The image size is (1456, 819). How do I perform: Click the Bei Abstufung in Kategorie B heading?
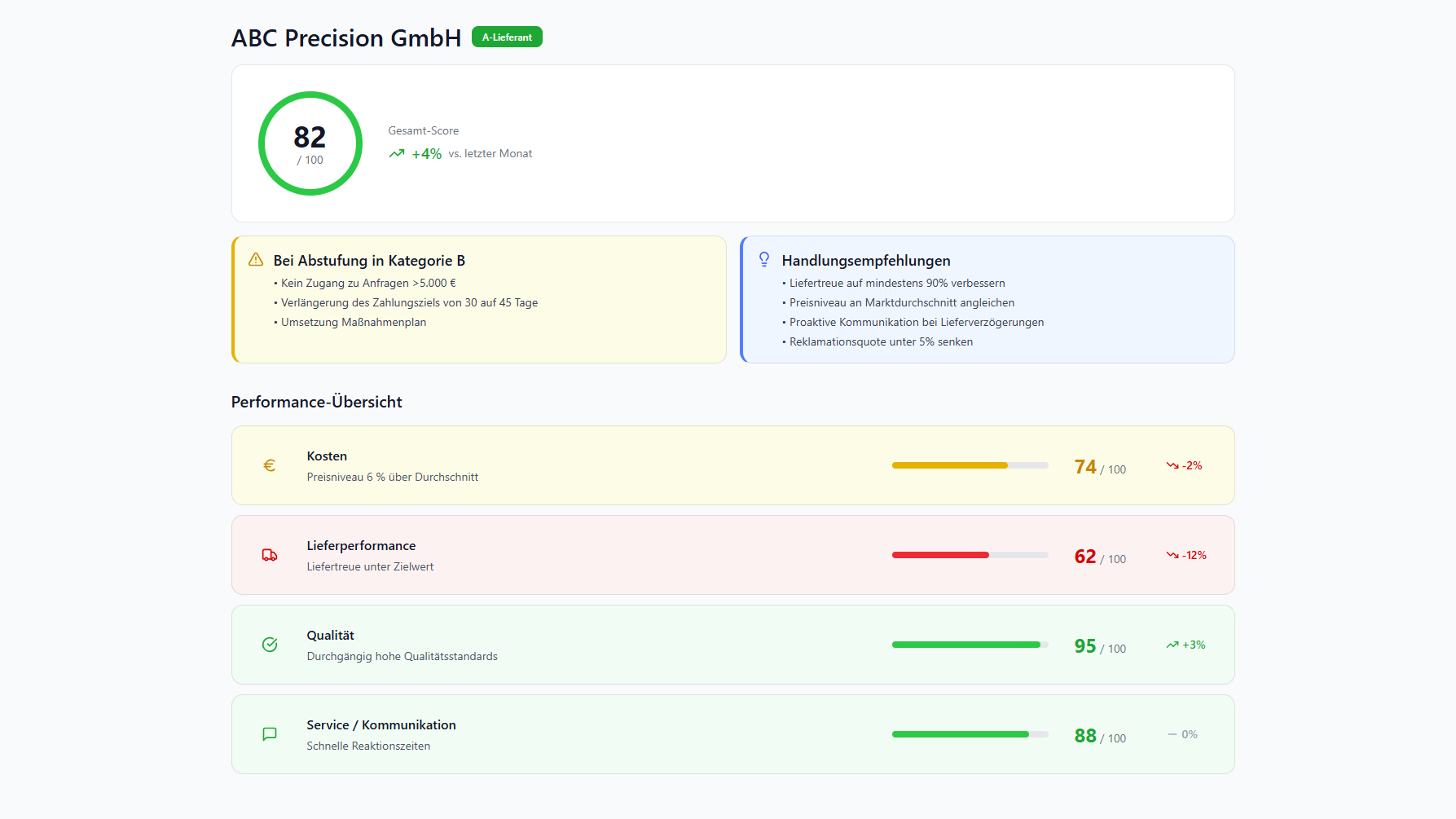pyautogui.click(x=369, y=261)
